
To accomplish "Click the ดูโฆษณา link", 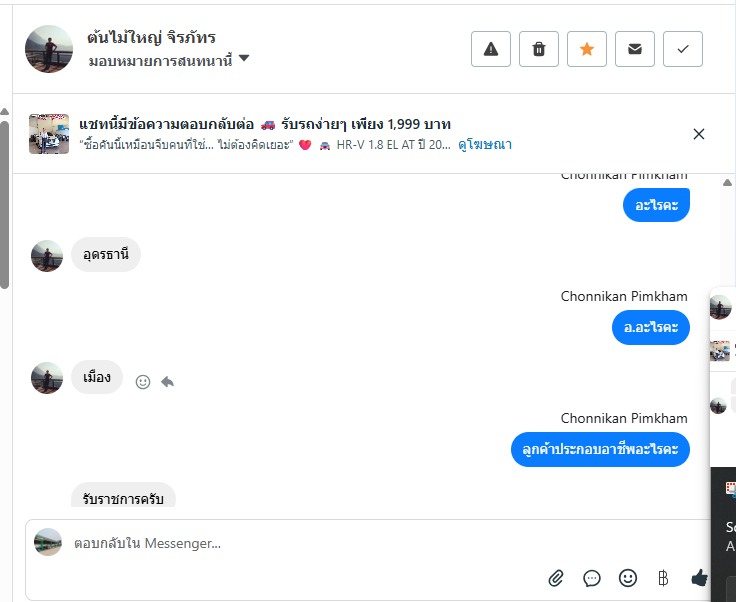I will coord(485,145).
